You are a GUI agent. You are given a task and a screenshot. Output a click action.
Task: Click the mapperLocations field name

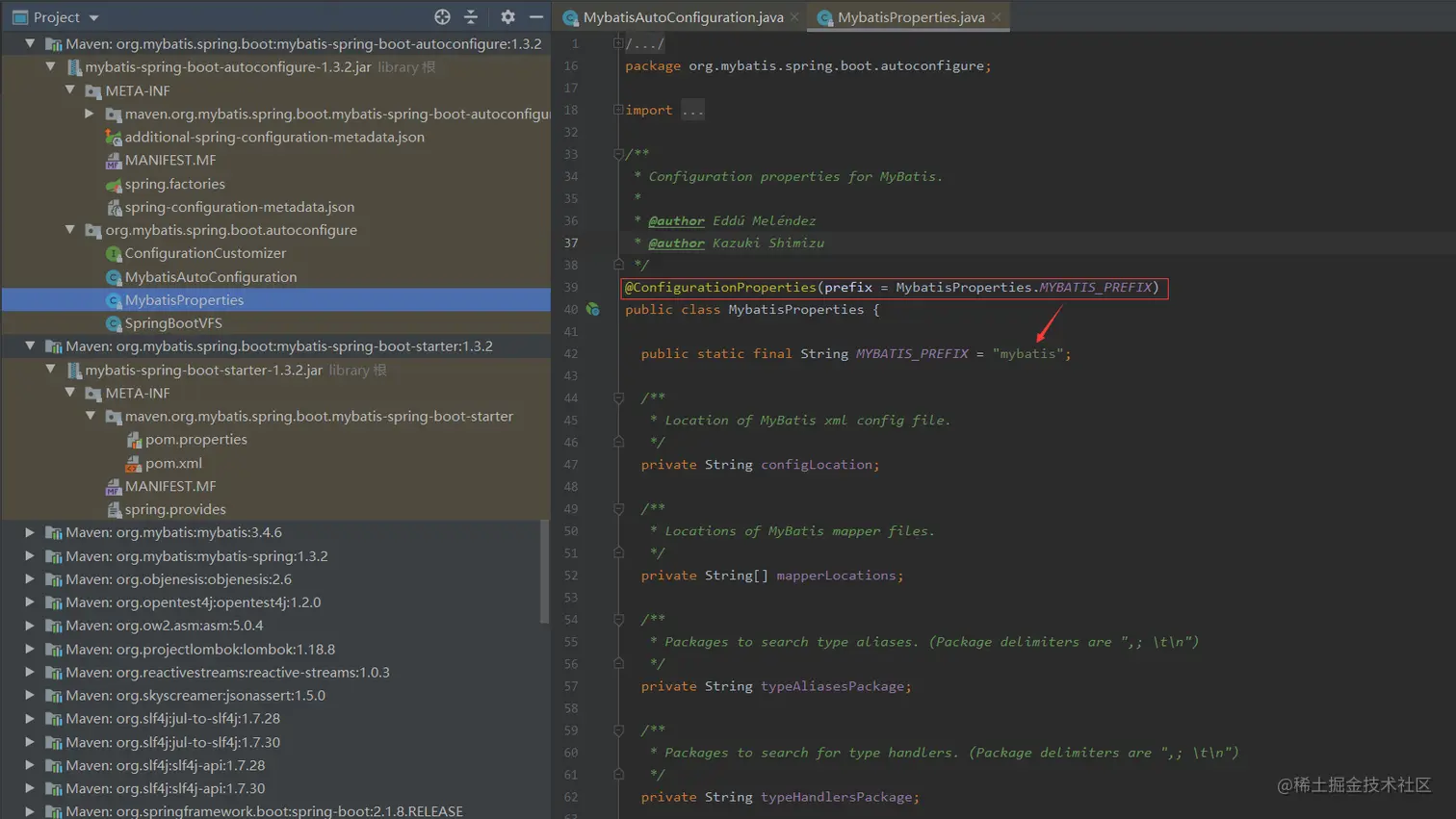point(836,576)
